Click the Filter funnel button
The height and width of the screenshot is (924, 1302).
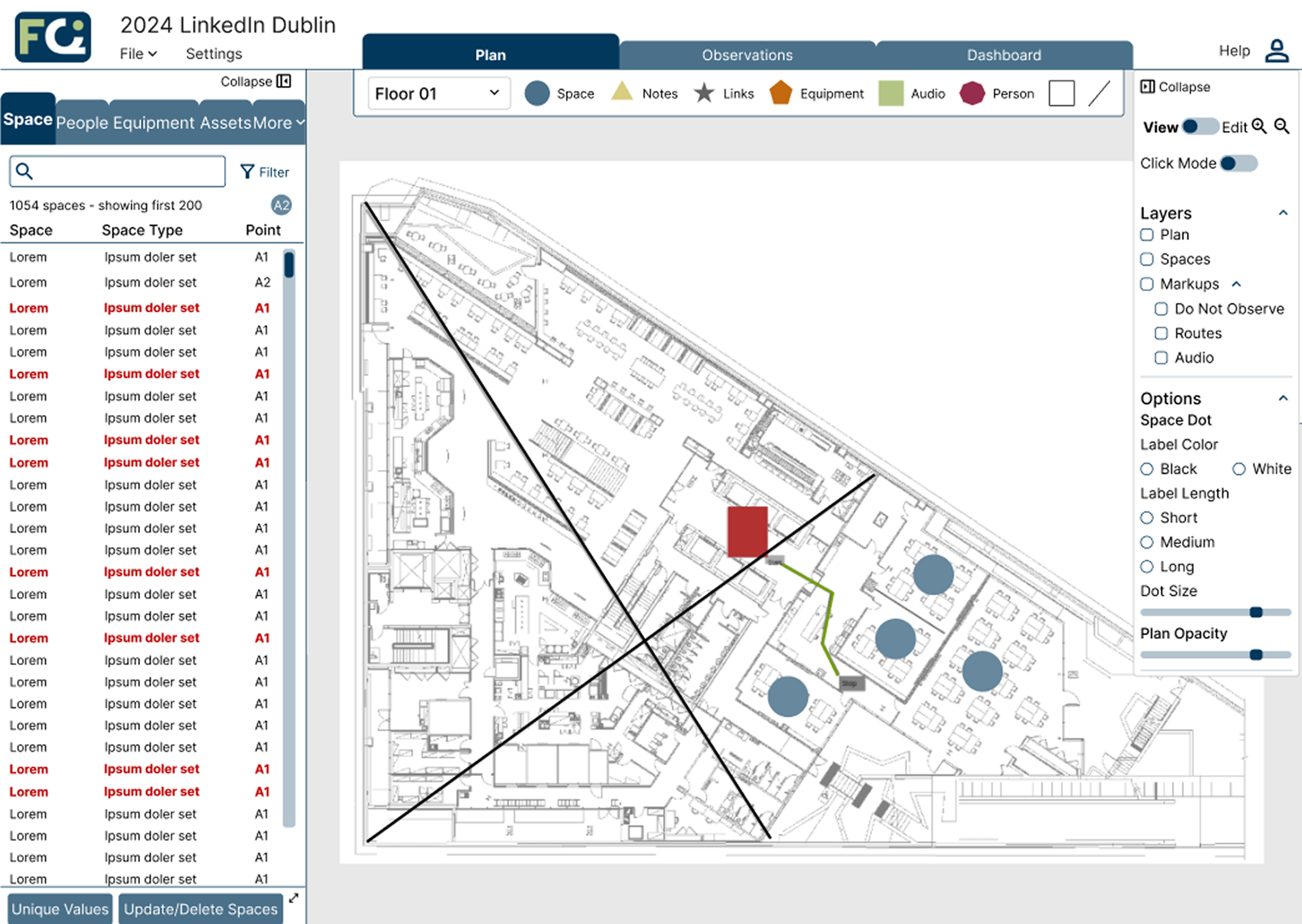point(265,172)
